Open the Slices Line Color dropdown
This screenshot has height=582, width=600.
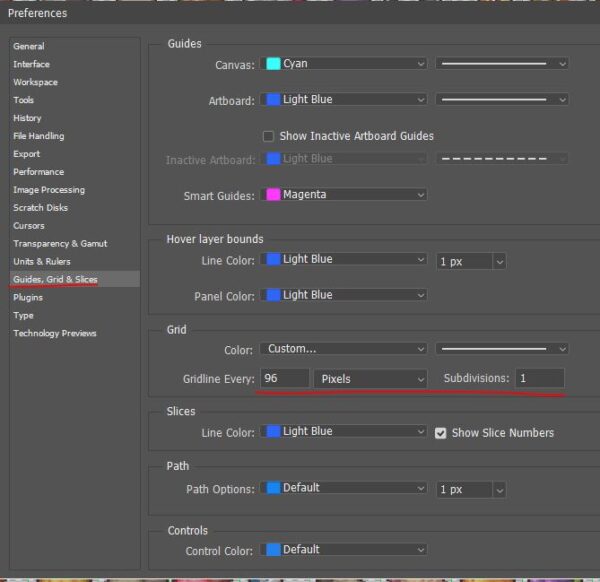[344, 431]
